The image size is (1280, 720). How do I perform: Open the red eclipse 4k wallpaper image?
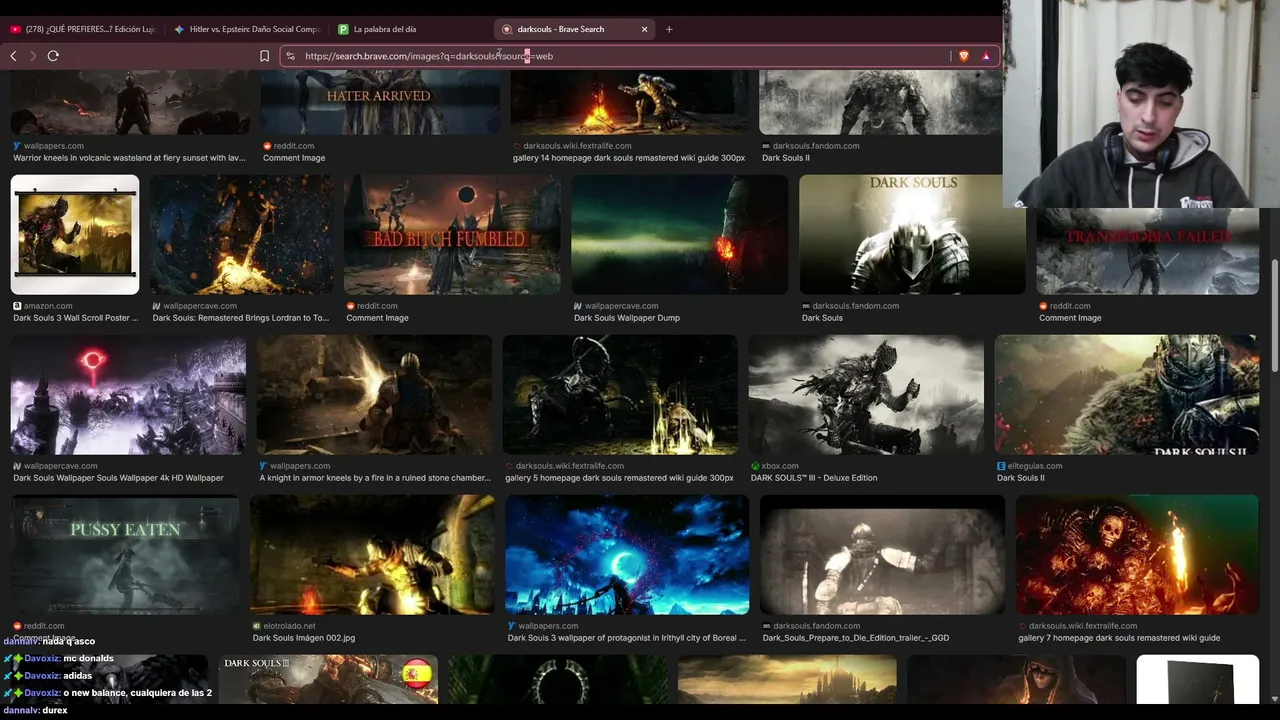[x=128, y=395]
